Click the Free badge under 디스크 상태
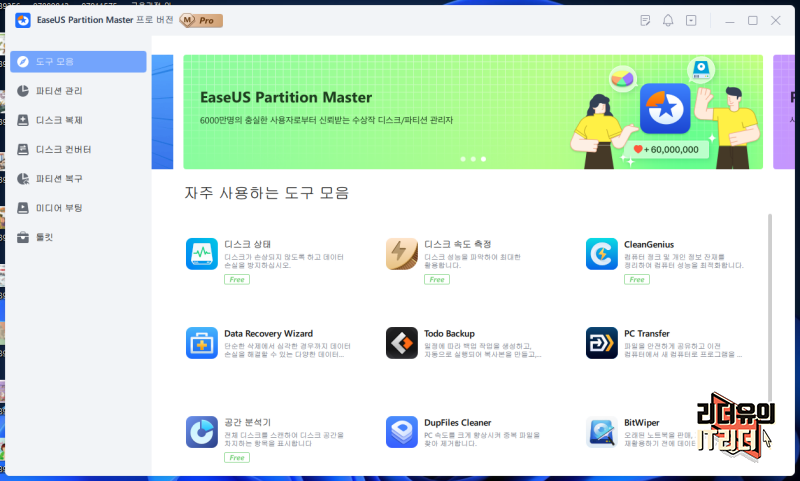Viewport: 800px width, 481px height. pos(237,280)
